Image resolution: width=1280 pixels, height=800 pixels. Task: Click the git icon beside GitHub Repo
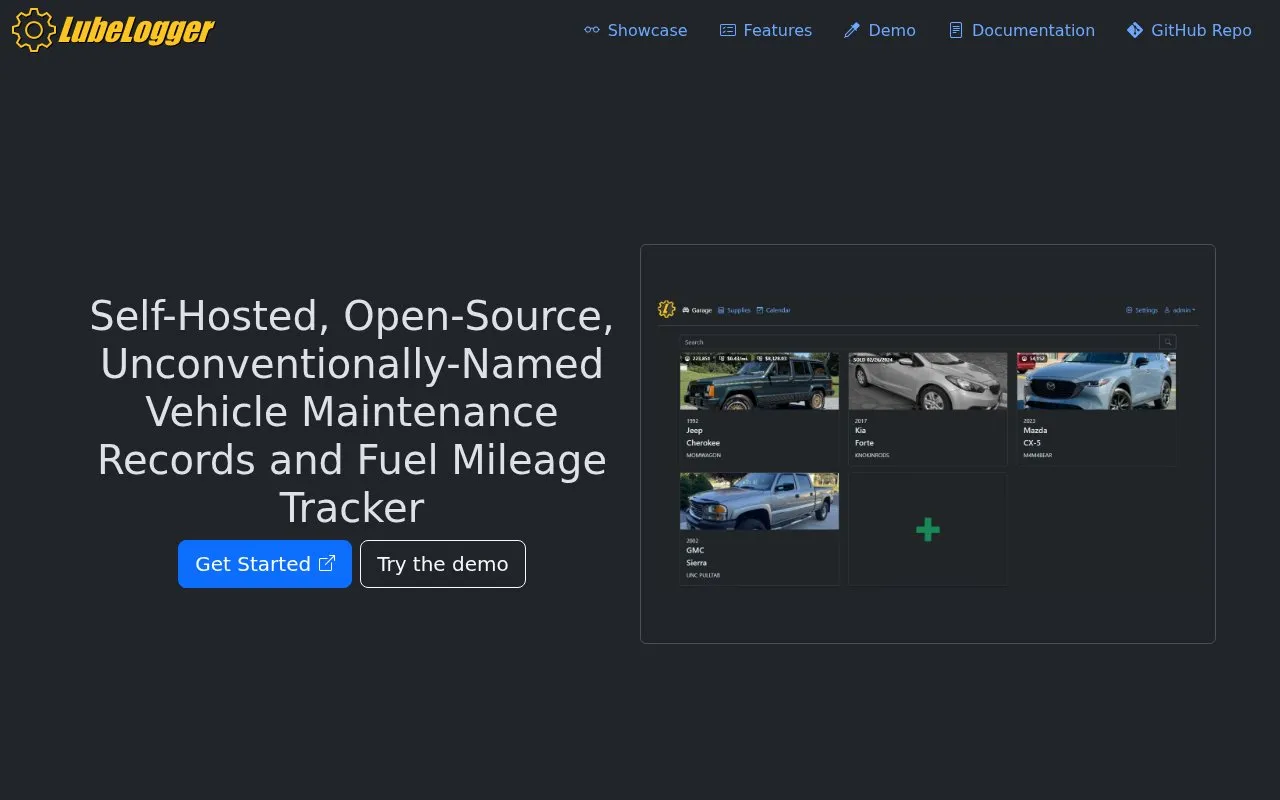click(1135, 30)
